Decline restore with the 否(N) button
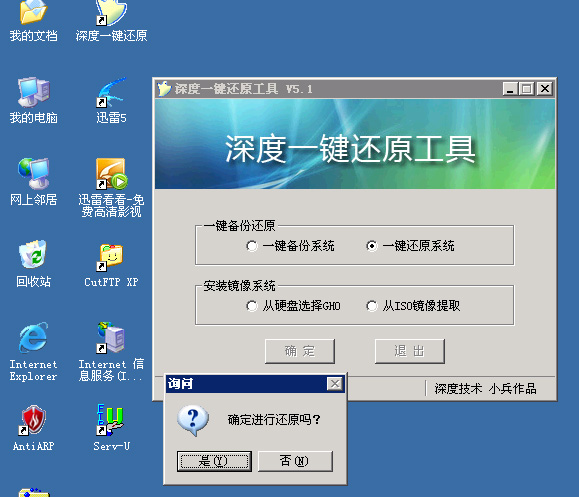 [x=295, y=461]
